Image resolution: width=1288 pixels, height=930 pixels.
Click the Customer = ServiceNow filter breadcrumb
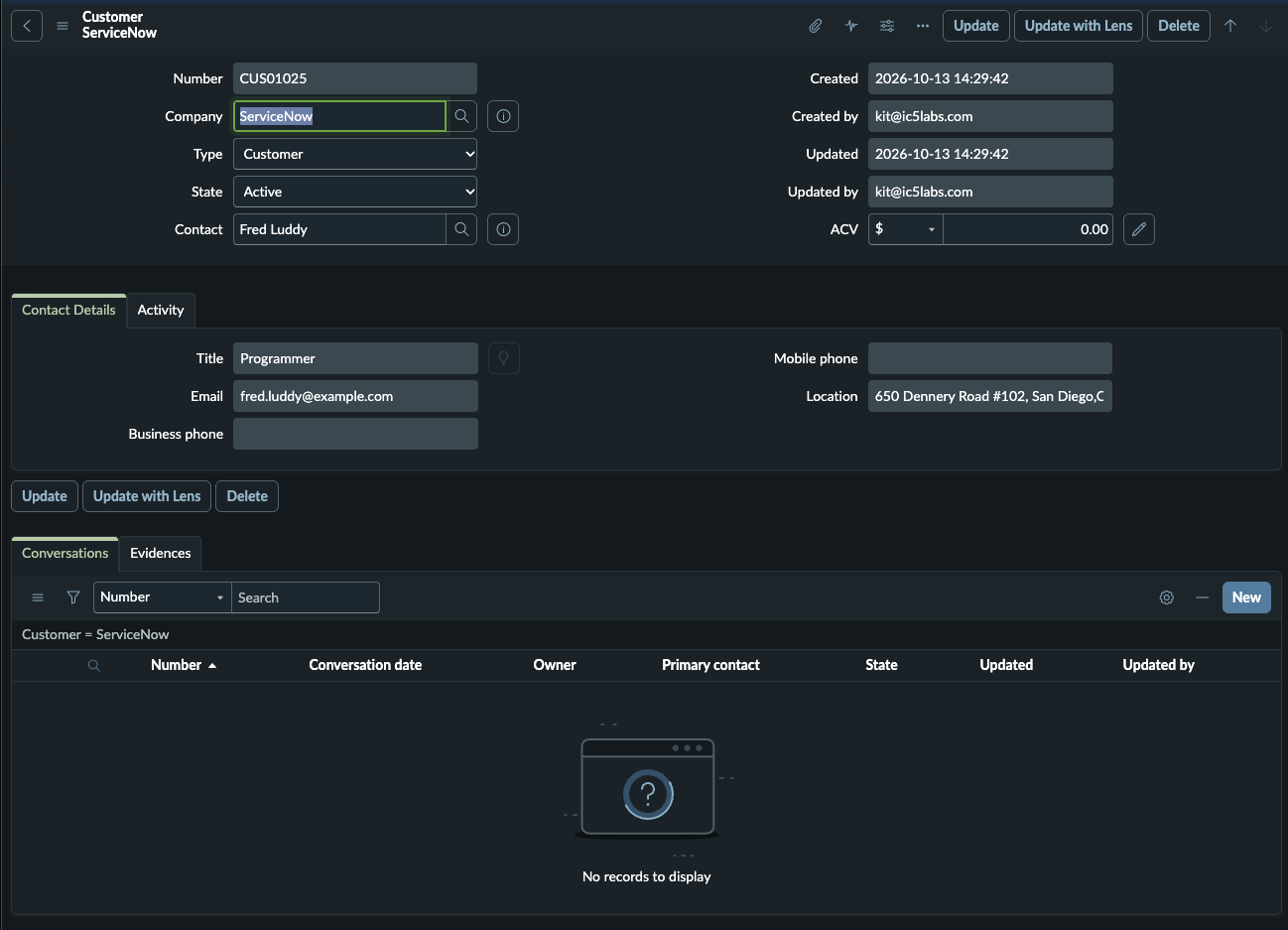(x=95, y=634)
